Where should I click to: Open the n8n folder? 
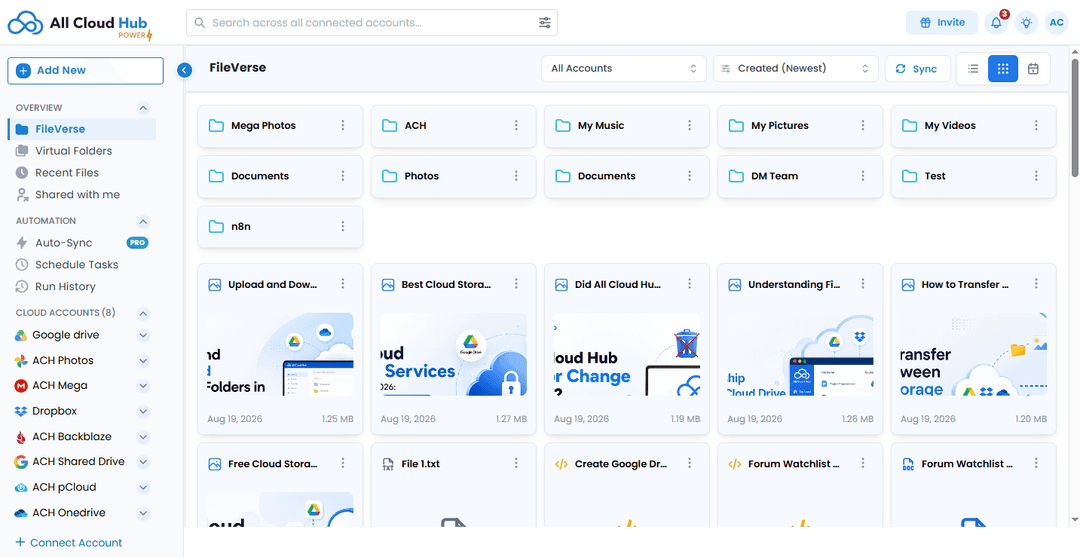(x=280, y=227)
